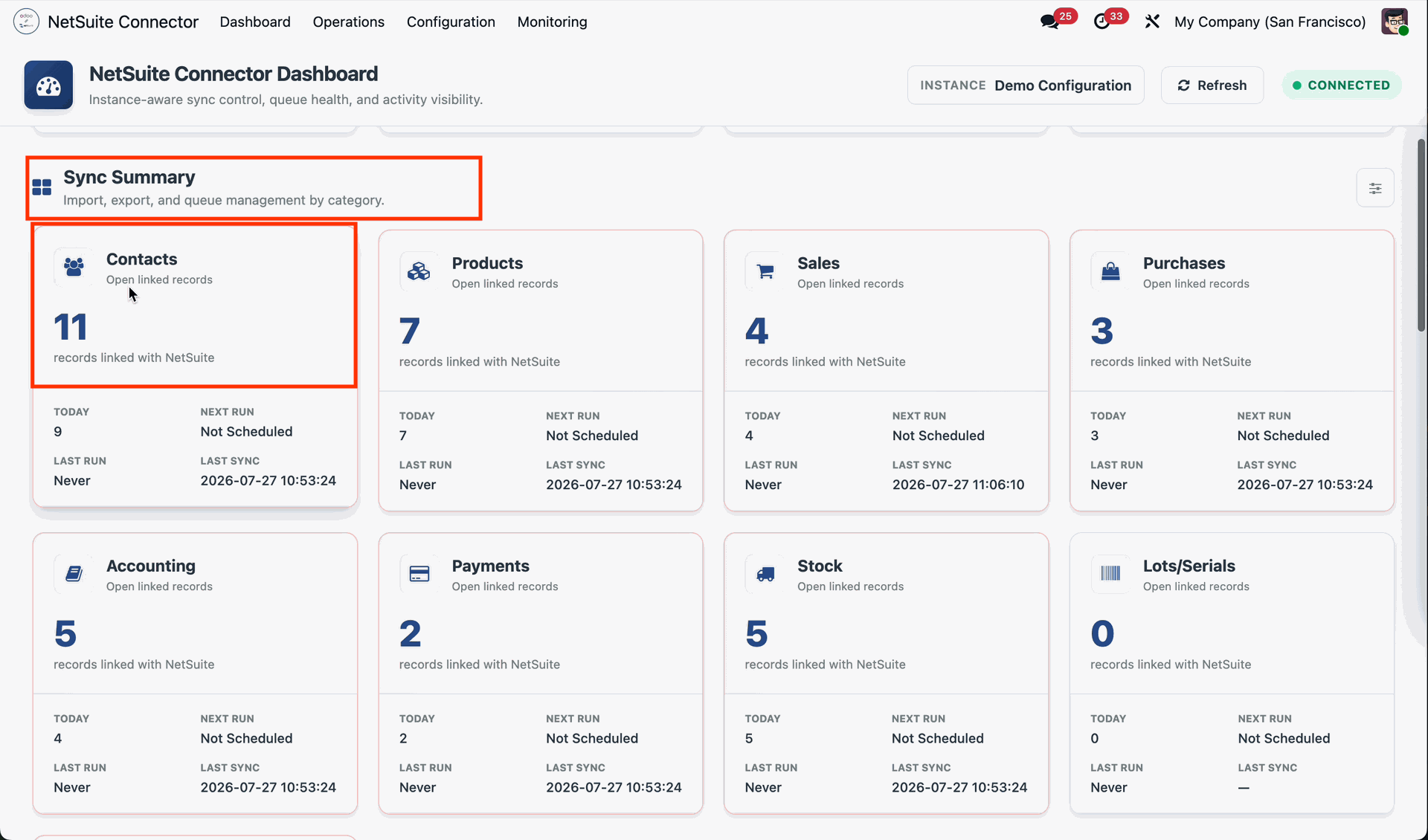Viewport: 1428px width, 840px height.
Task: Click the Products count of 7
Action: click(x=410, y=331)
